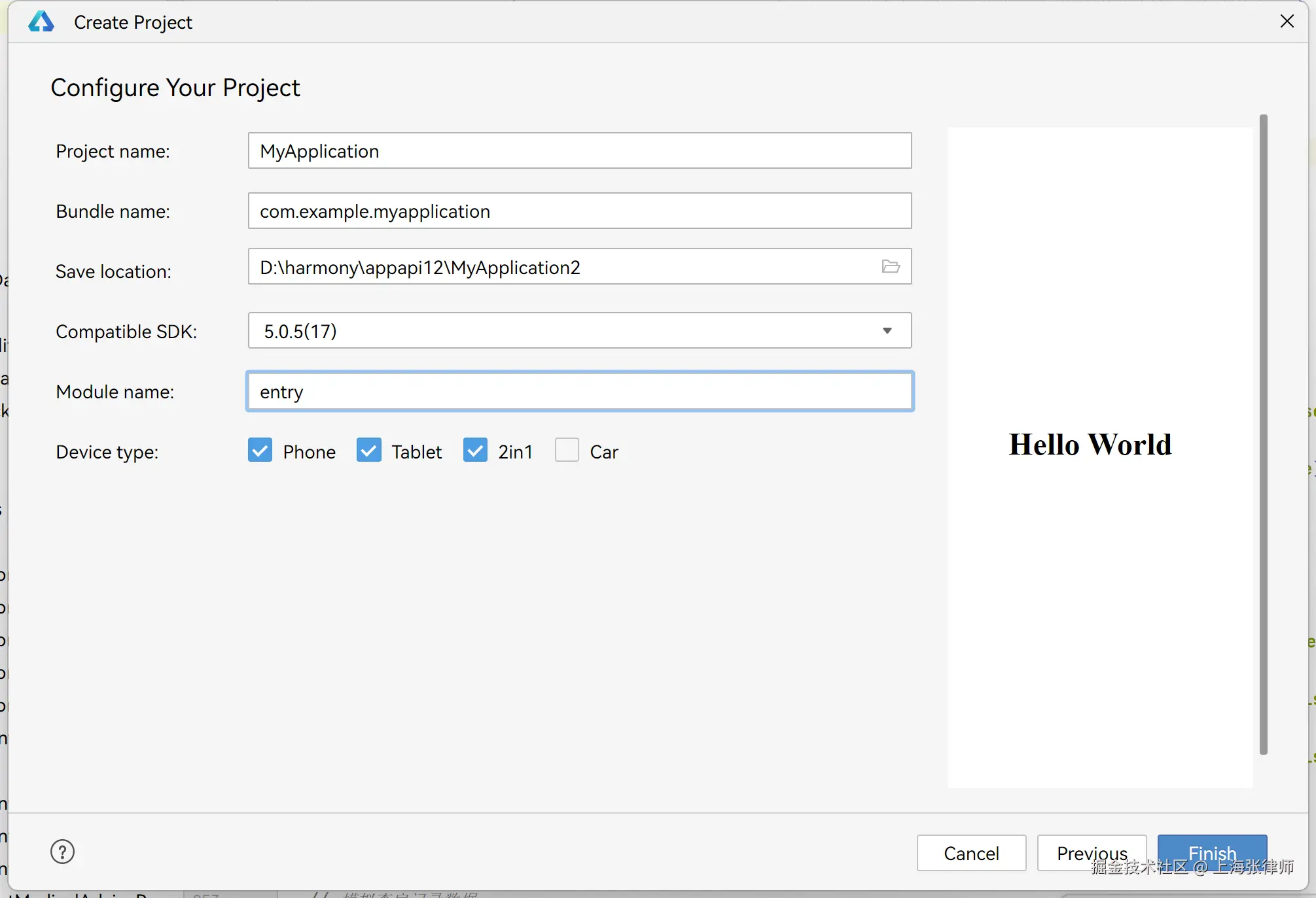Click the Module name entry field

[579, 392]
